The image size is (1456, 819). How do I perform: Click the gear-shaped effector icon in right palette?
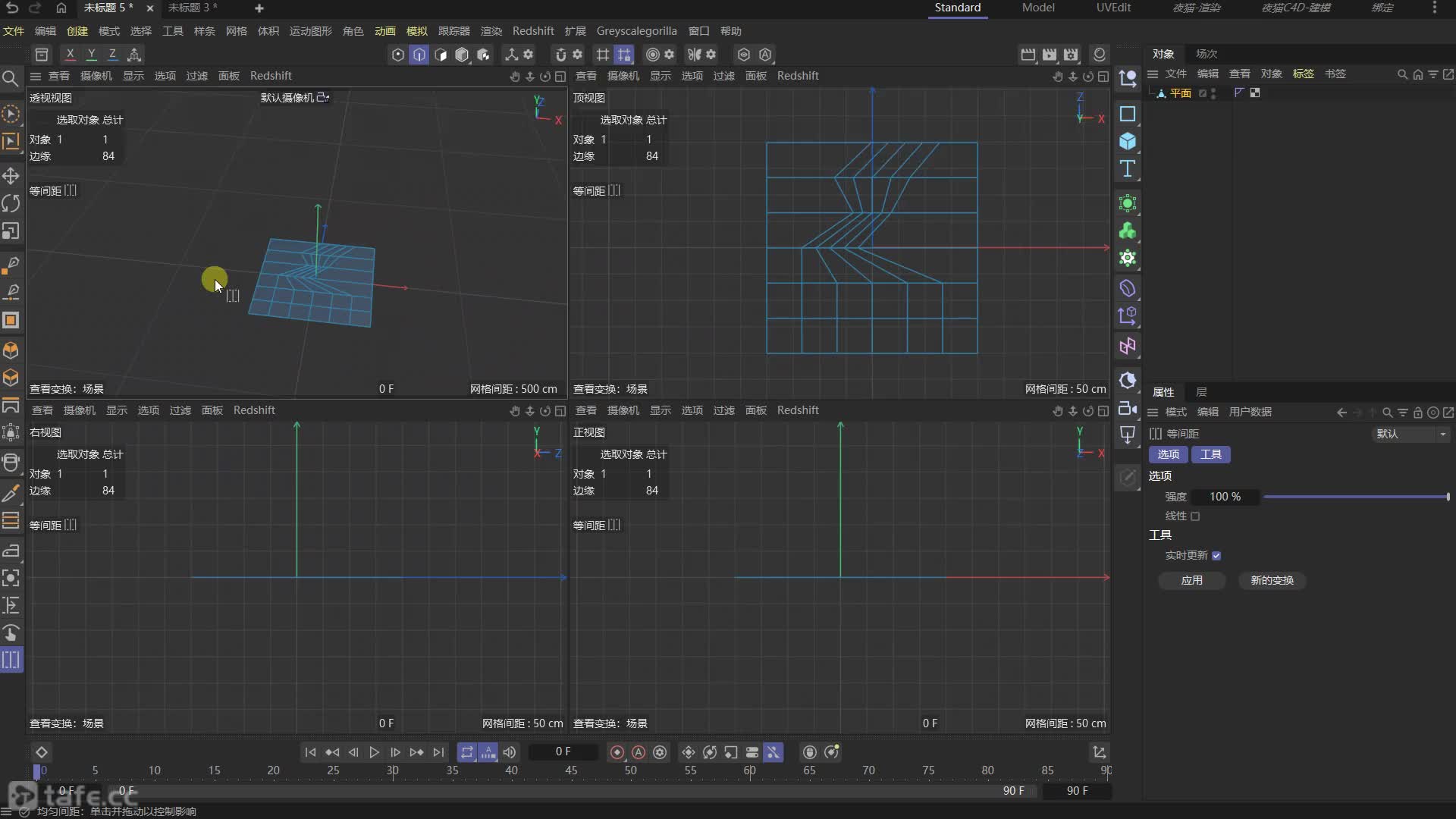[x=1128, y=259]
